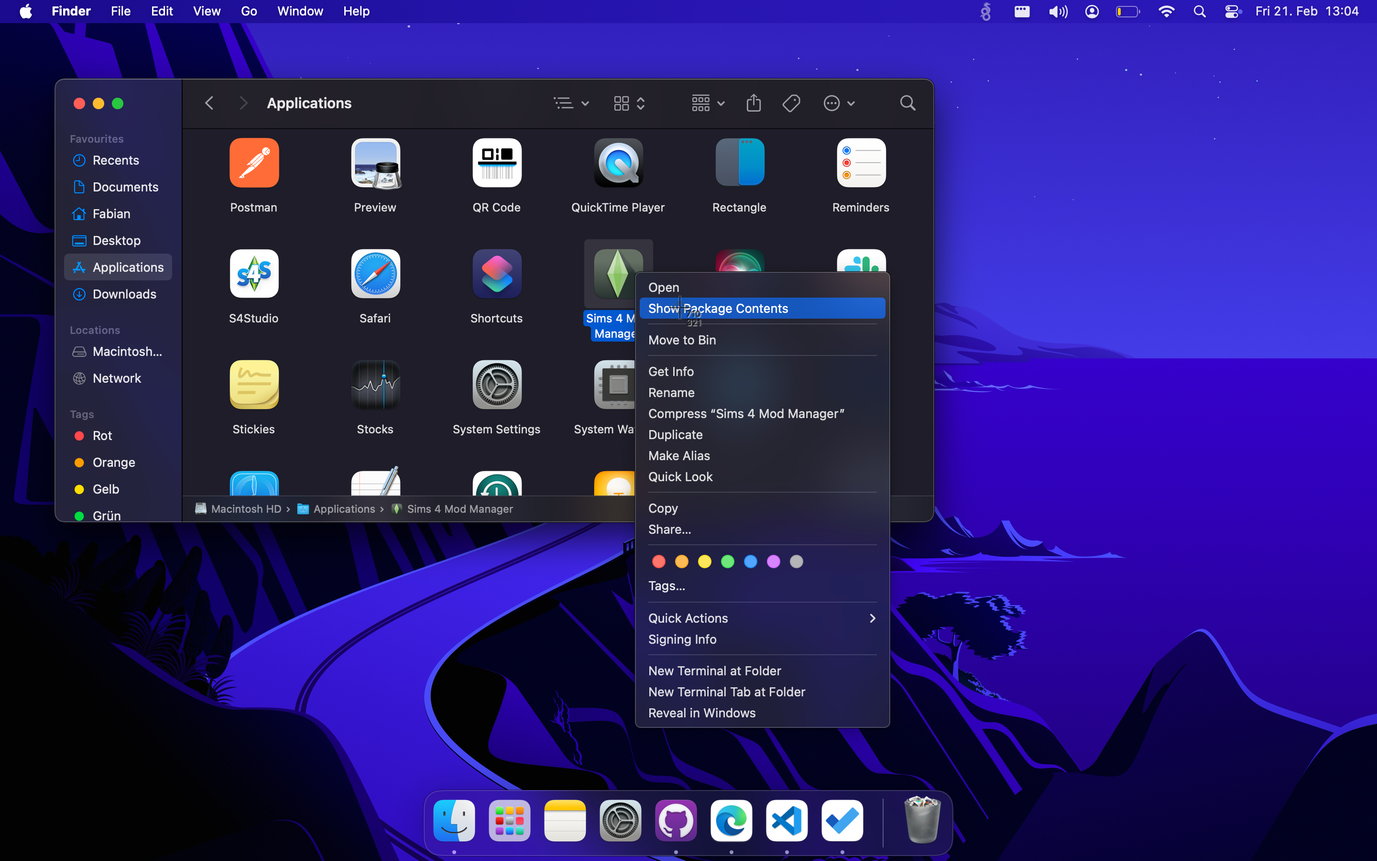Open Recents in the sidebar
1377x861 pixels.
[x=118, y=160]
